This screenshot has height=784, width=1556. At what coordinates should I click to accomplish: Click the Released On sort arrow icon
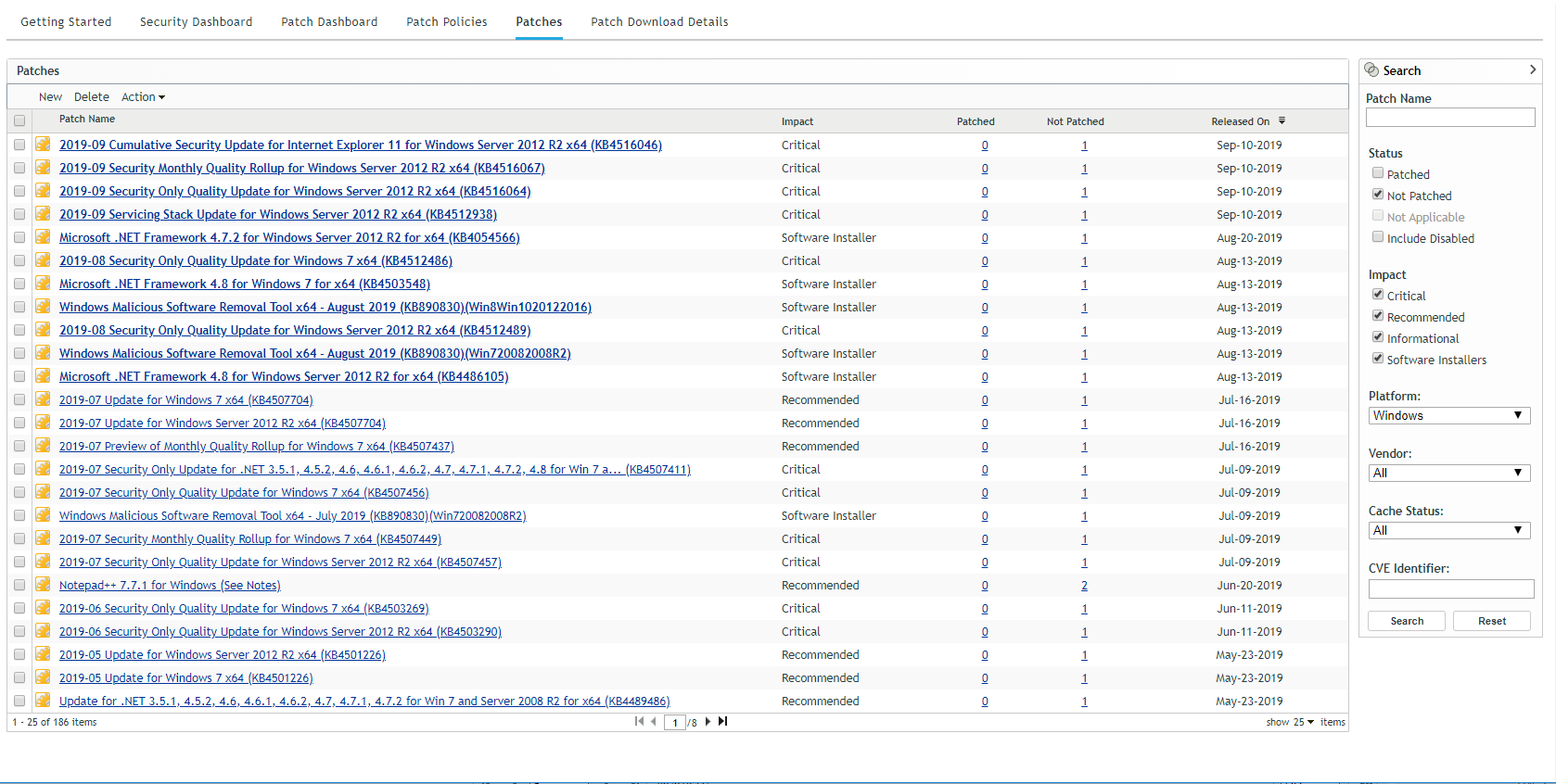point(1282,121)
